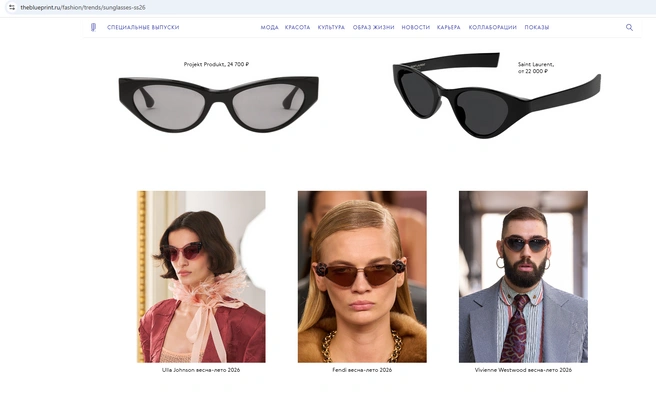Click the Blueprint logo icon
The image size is (656, 407).
click(x=93, y=27)
